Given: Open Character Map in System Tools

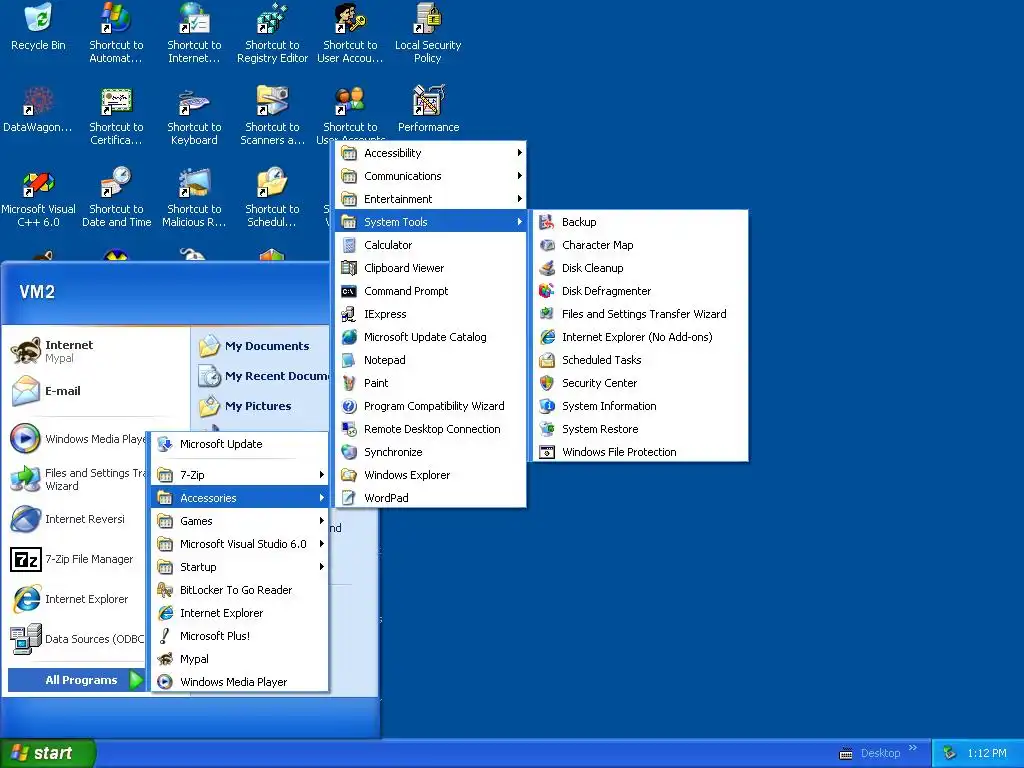Looking at the screenshot, I should click(x=641, y=245).
